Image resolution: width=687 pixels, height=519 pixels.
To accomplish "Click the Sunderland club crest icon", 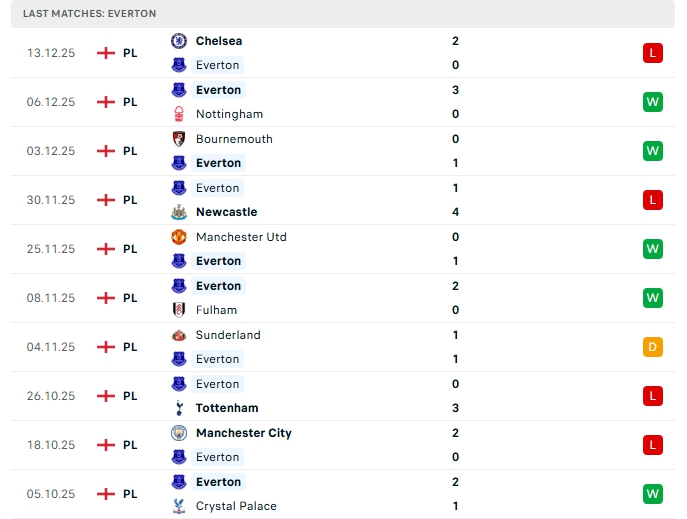I will pyautogui.click(x=179, y=335).
